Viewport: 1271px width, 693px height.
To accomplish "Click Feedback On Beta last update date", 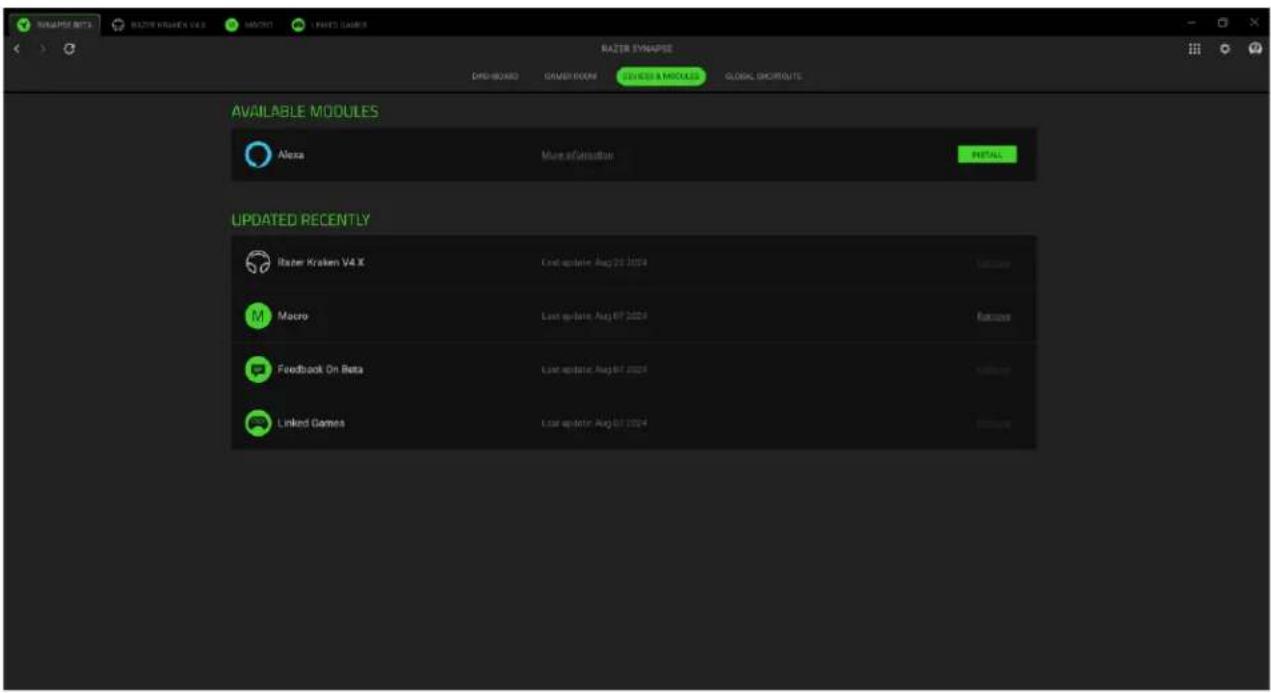I will coord(594,369).
